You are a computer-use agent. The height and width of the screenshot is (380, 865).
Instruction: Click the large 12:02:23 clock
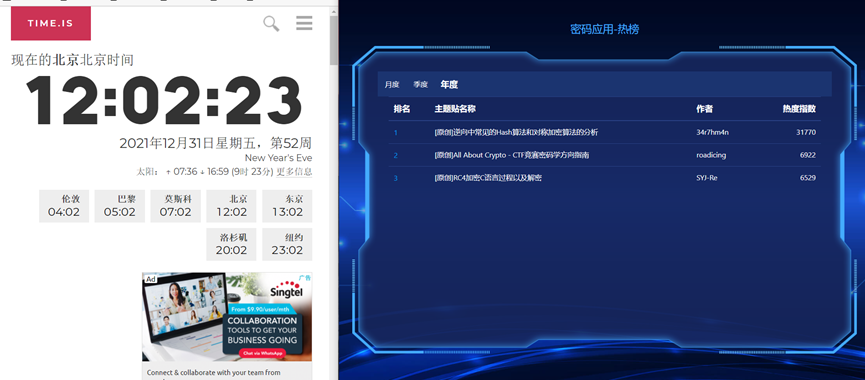click(164, 101)
